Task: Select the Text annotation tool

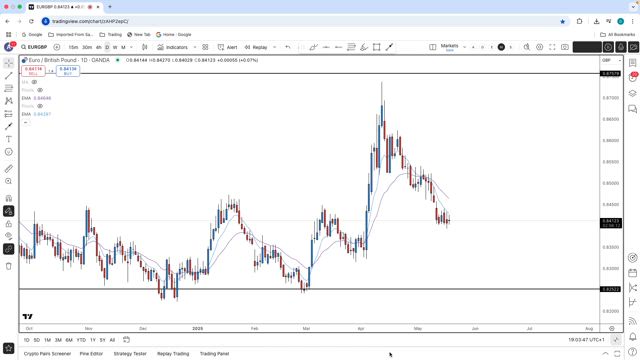Action: coord(9,139)
